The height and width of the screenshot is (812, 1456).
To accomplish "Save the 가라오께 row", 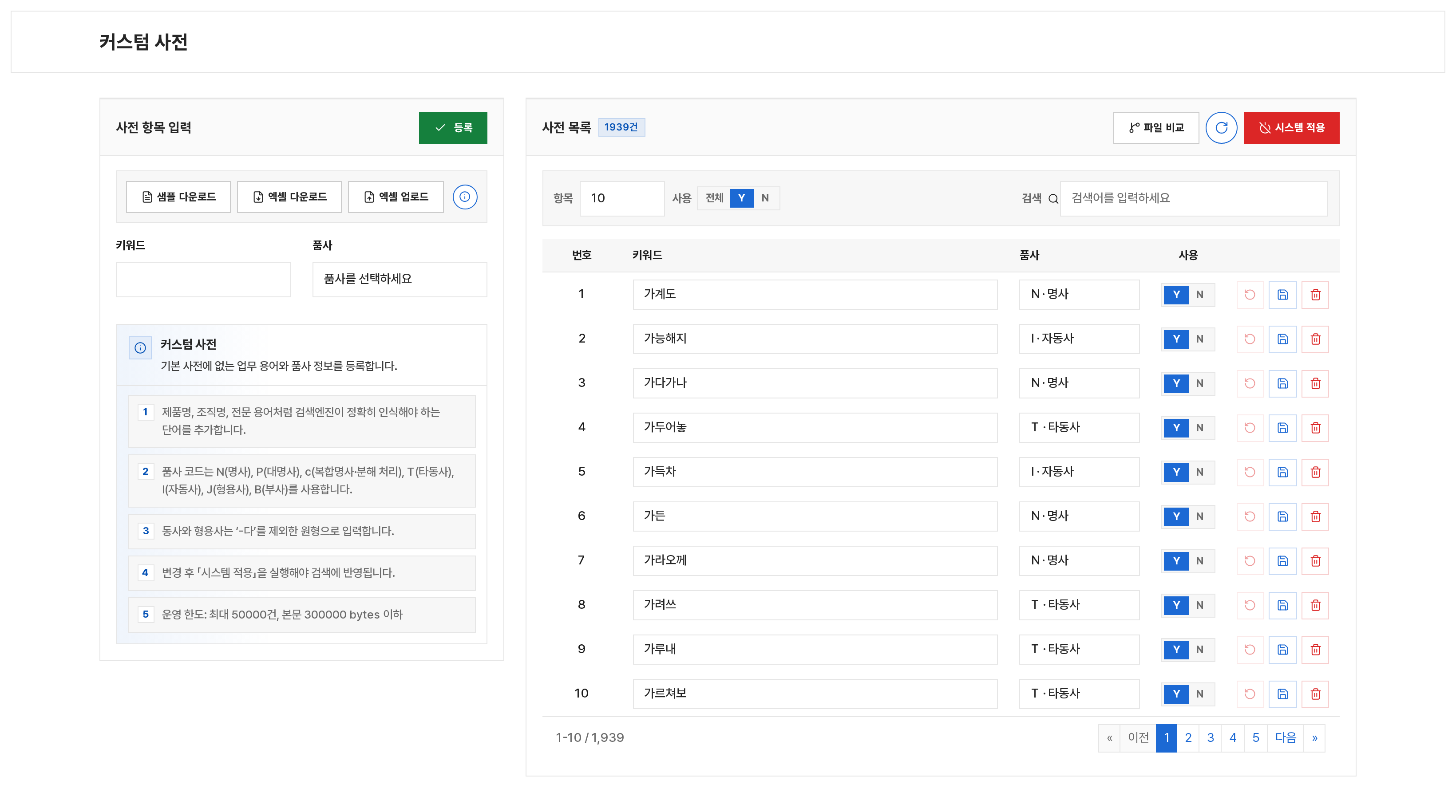I will 1282,561.
